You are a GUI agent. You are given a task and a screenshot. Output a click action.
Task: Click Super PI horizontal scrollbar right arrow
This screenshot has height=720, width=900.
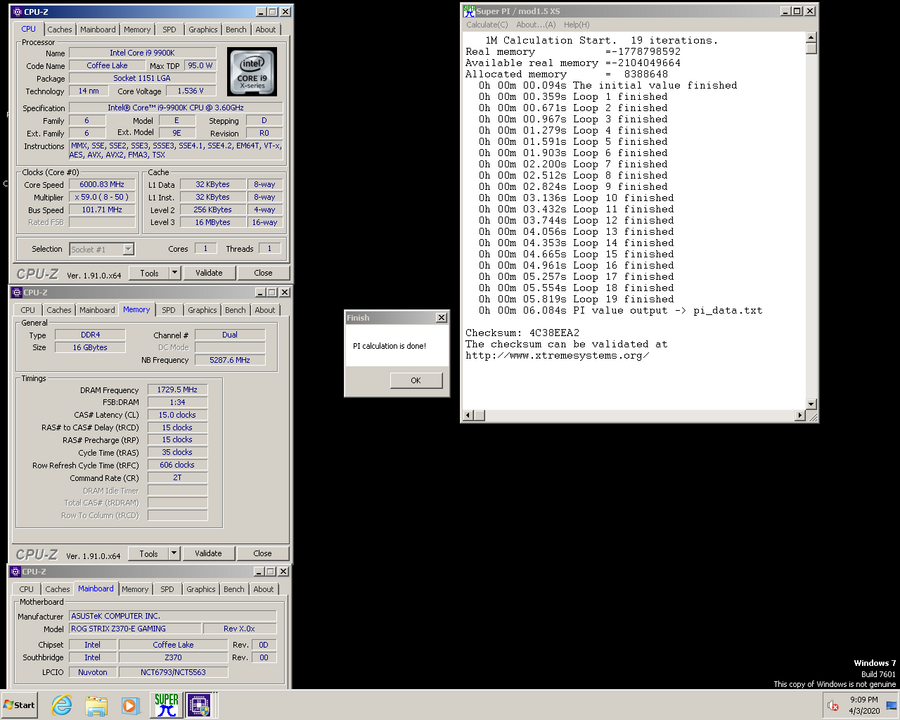(x=800, y=415)
